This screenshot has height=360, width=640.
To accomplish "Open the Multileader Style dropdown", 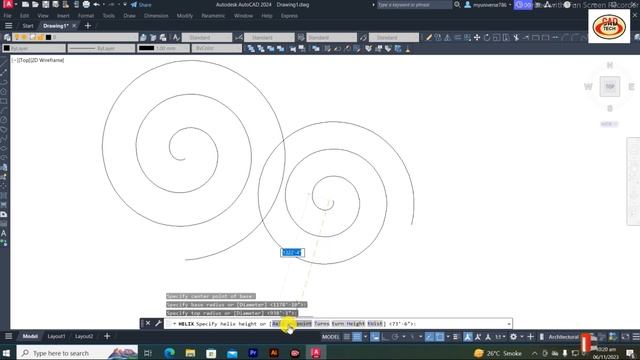I will tap(394, 37).
